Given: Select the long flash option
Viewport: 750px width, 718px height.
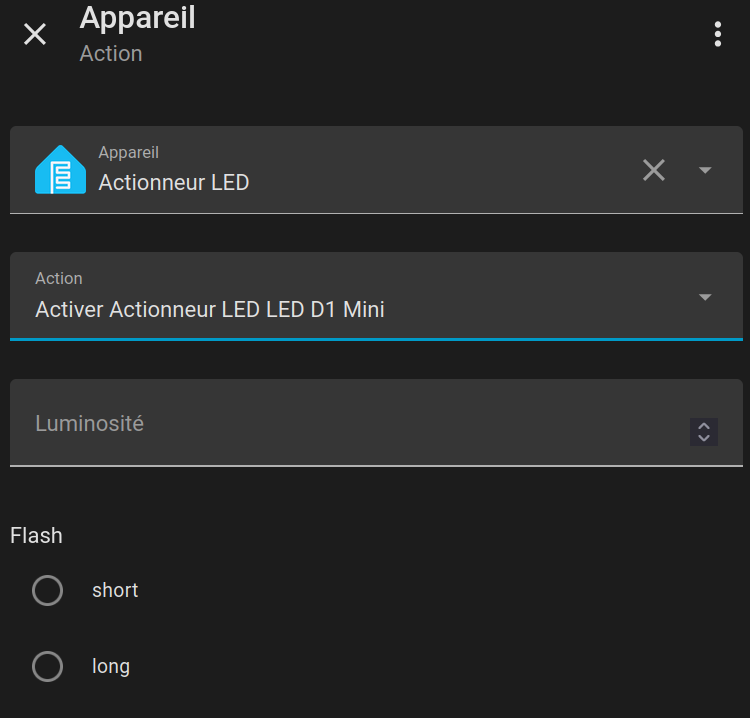Looking at the screenshot, I should 47,666.
